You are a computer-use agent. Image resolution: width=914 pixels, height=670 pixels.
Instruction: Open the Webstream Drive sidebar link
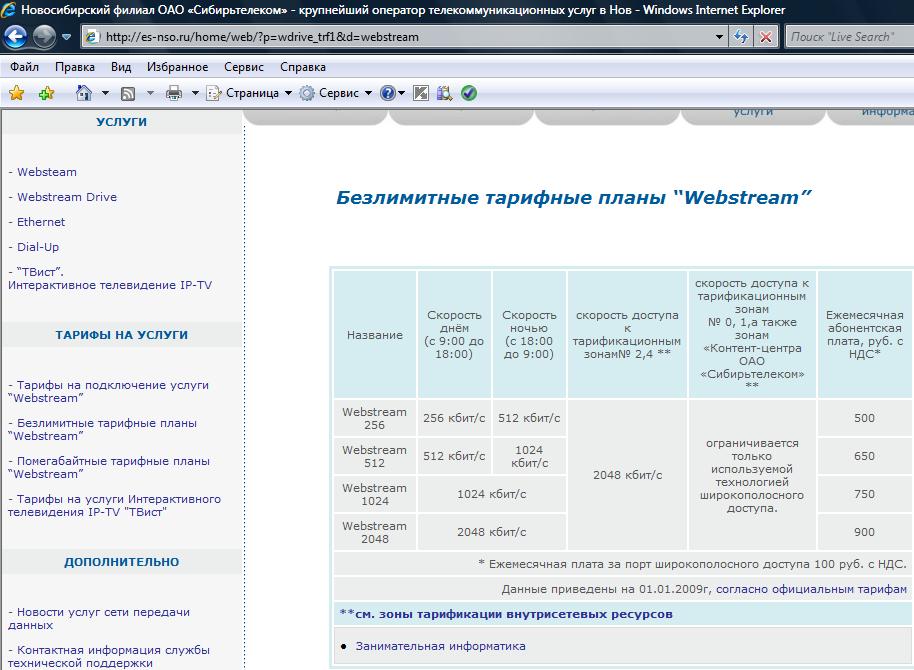pos(67,197)
